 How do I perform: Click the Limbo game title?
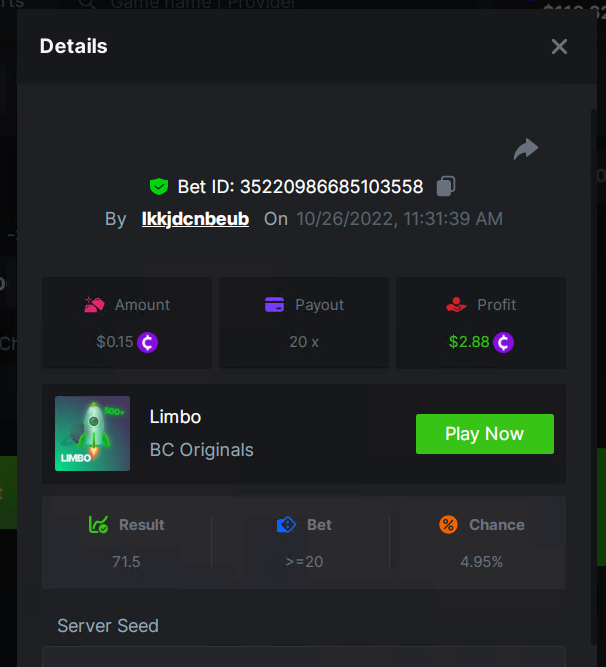pyautogui.click(x=175, y=416)
